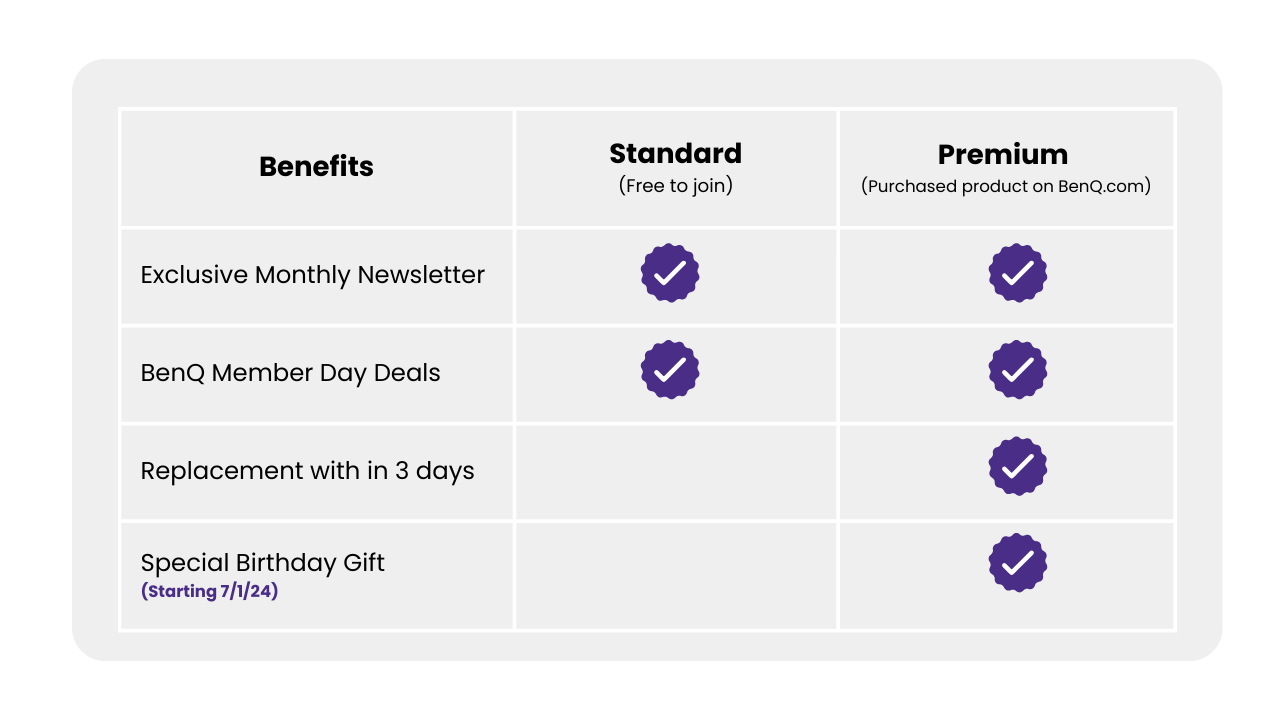Select the Standard plan heading

coord(676,153)
